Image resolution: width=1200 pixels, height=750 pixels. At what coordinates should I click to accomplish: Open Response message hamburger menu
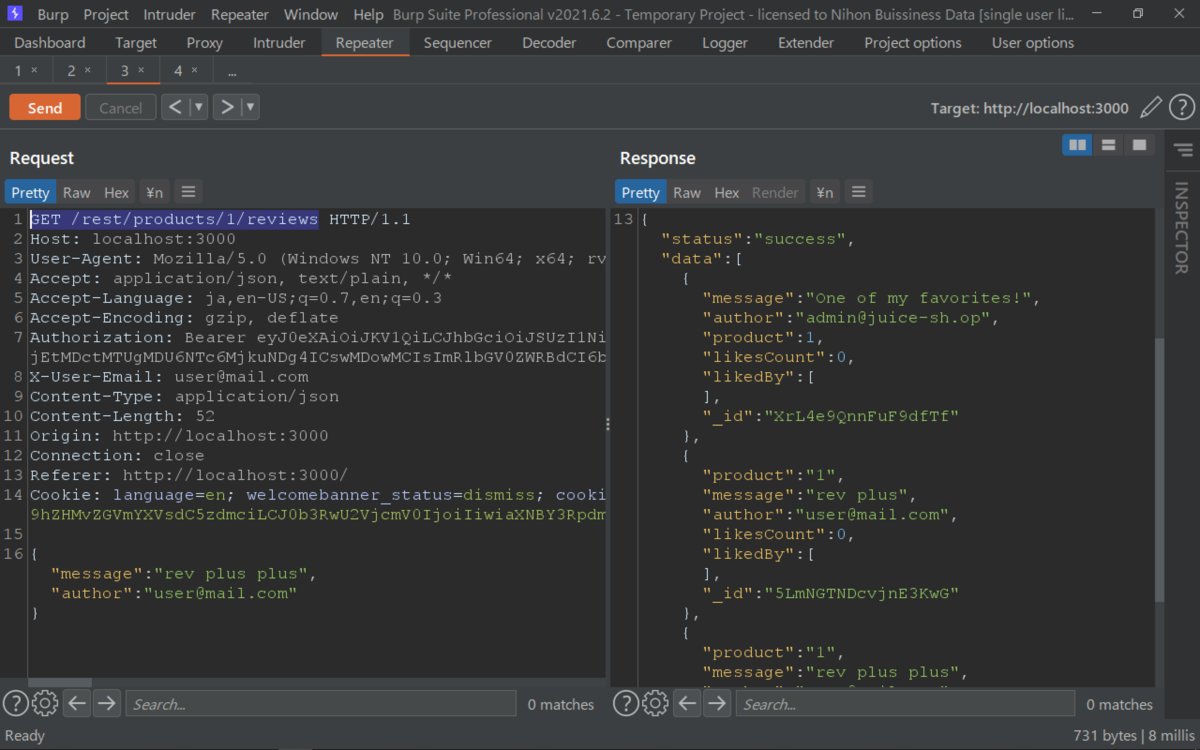pos(858,192)
